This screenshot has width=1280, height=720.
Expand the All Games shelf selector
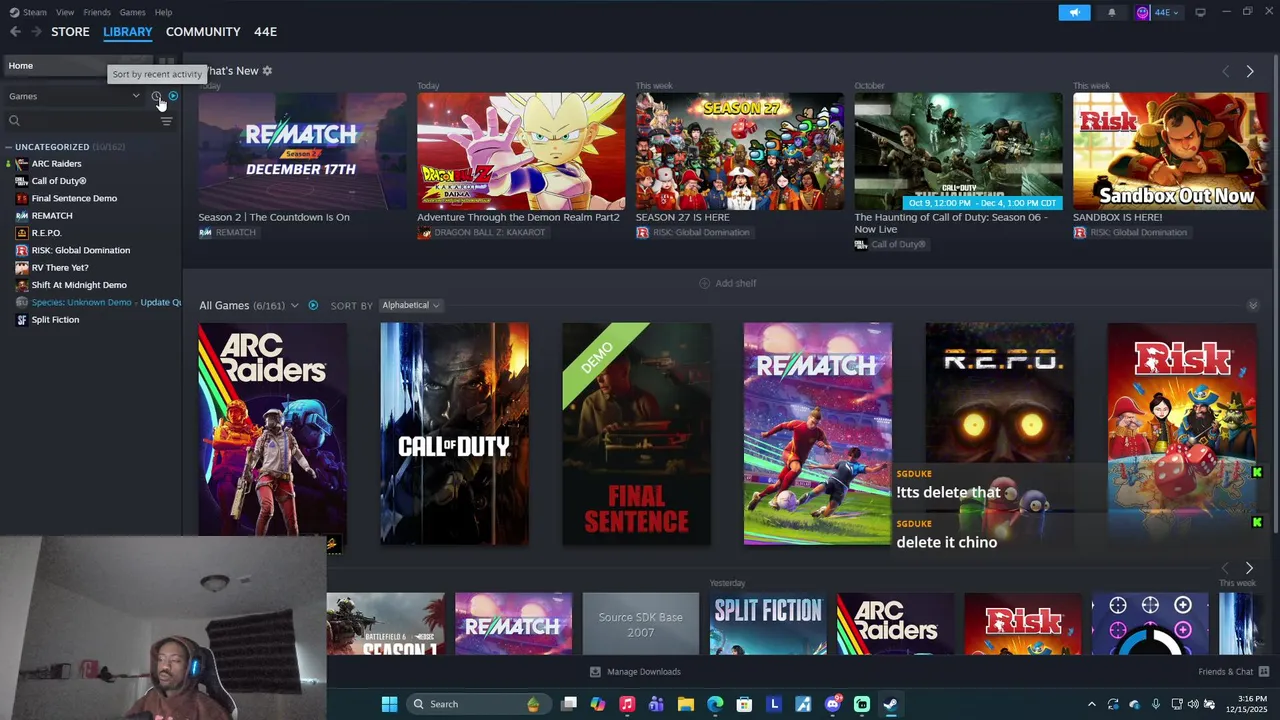point(294,305)
